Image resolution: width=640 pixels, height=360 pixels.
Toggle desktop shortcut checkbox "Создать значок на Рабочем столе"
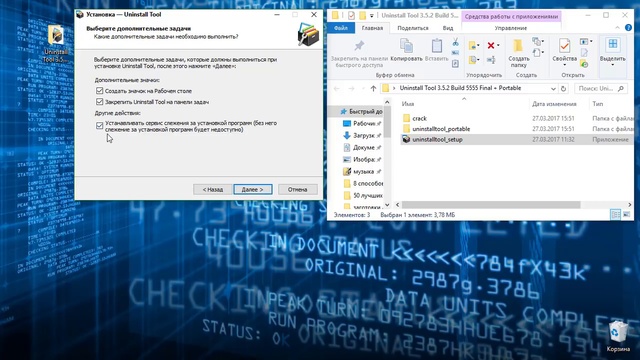[100, 91]
